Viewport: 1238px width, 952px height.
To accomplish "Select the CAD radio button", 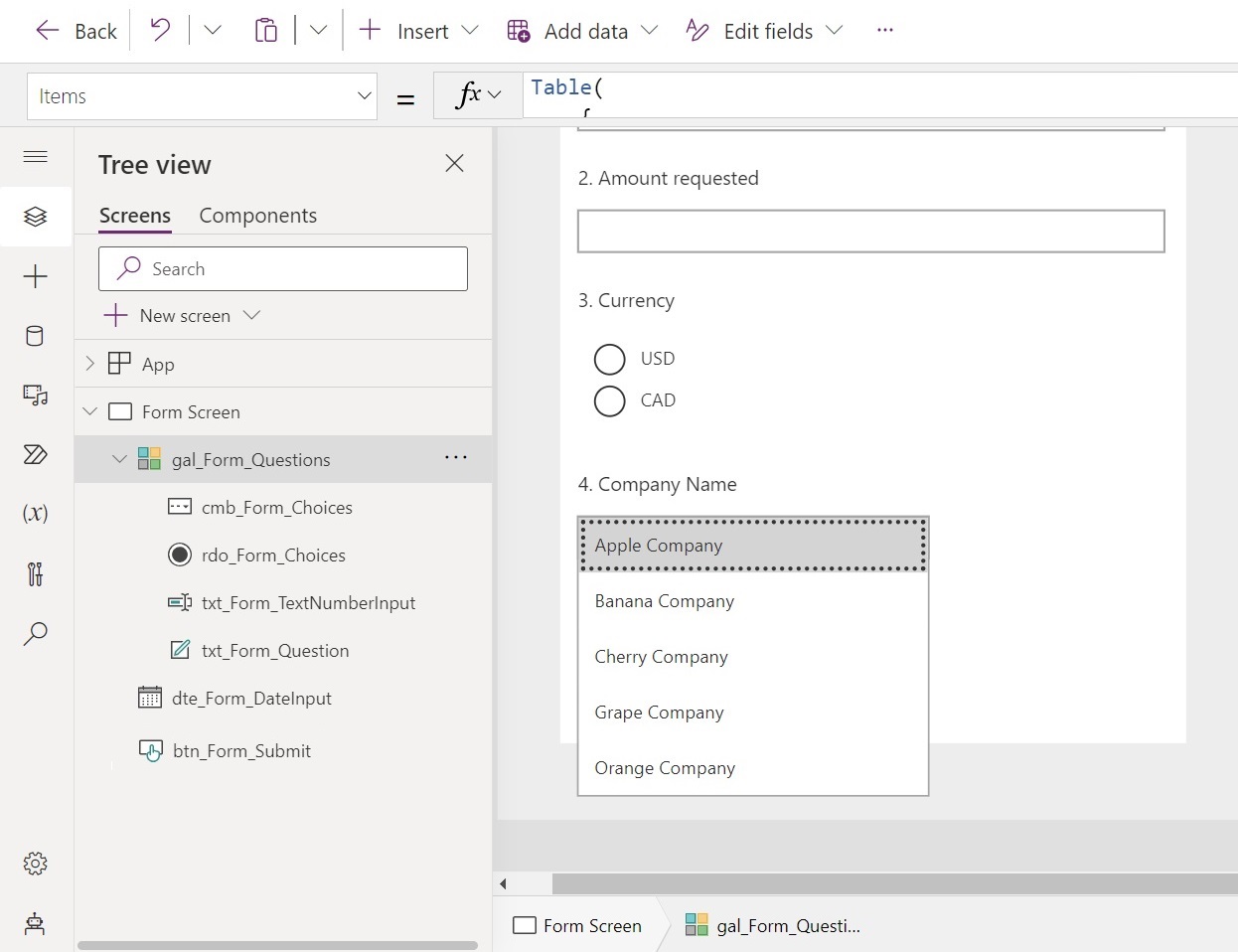I will pos(610,400).
